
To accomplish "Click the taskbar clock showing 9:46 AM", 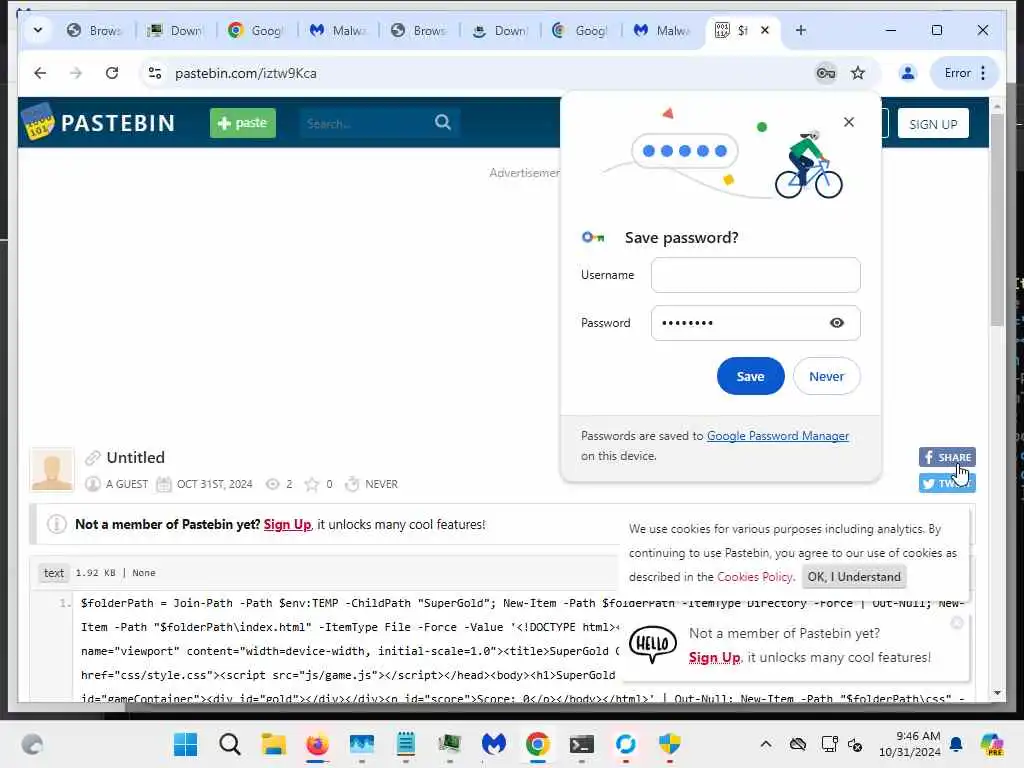I will coord(909,744).
